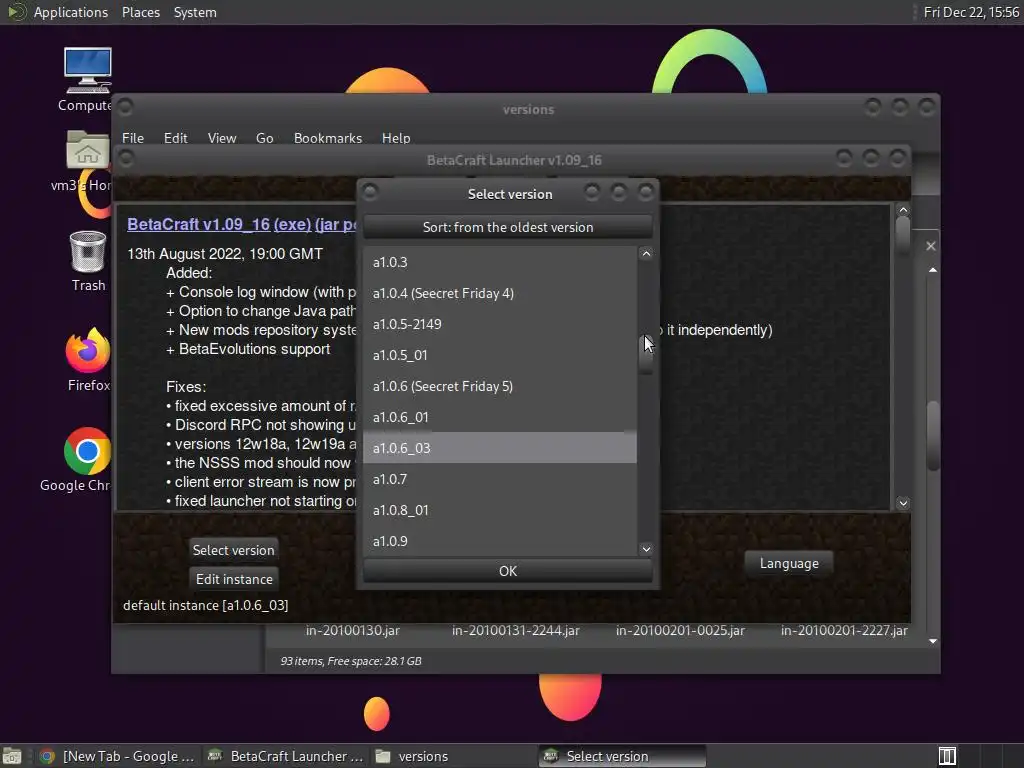Close the sidebar X in versions window
Screen dimensions: 1024x768
pos(931,246)
